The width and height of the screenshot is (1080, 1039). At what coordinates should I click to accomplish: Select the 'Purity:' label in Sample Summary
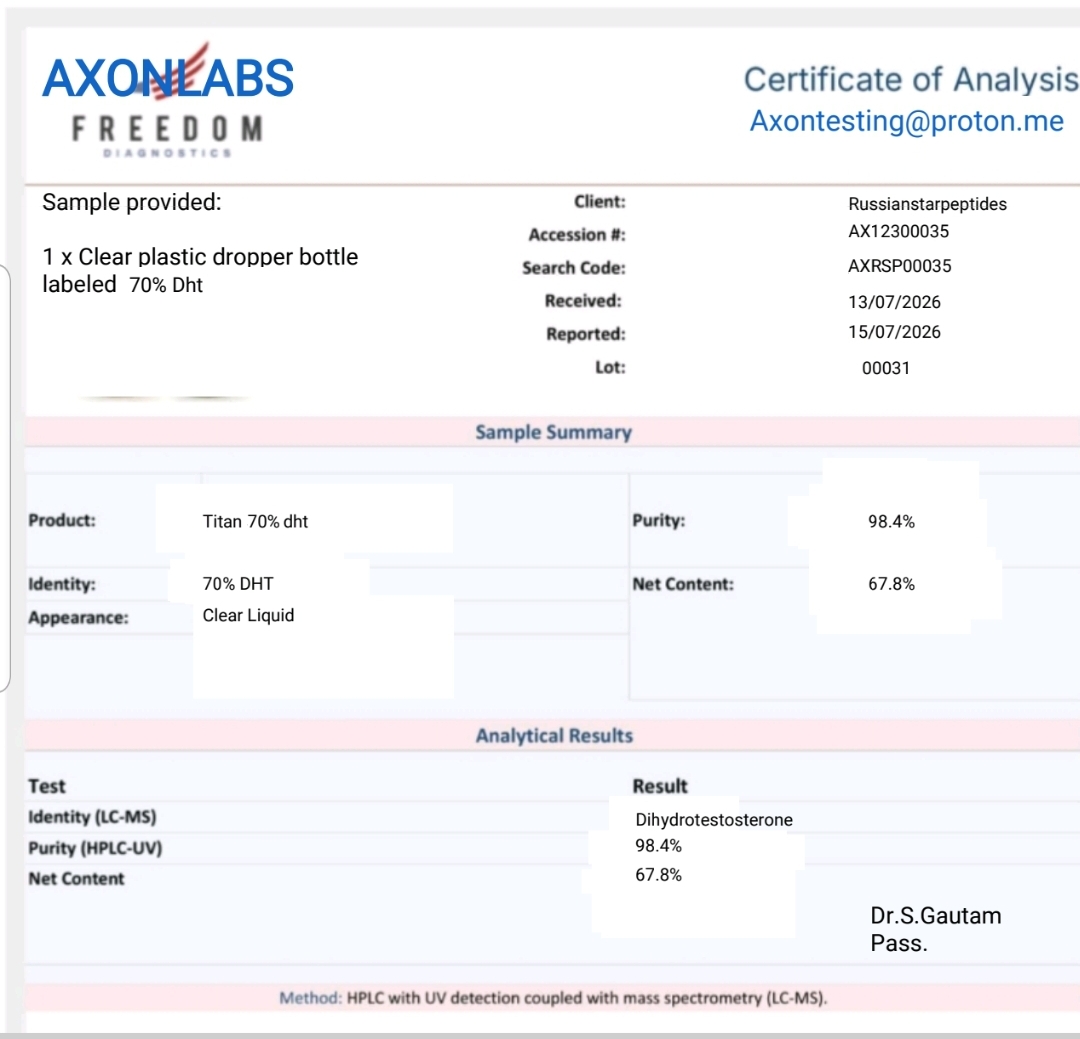pos(658,520)
